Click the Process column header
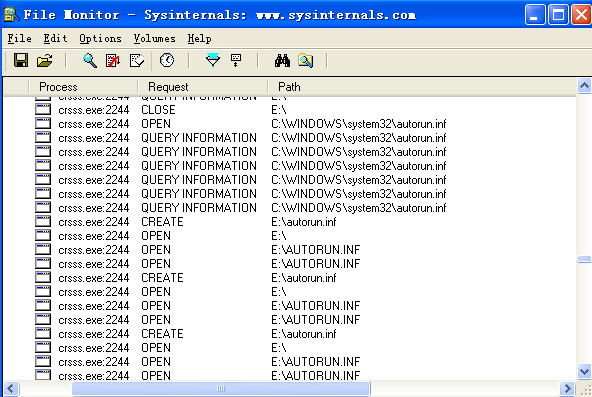592x397 pixels. (83, 87)
